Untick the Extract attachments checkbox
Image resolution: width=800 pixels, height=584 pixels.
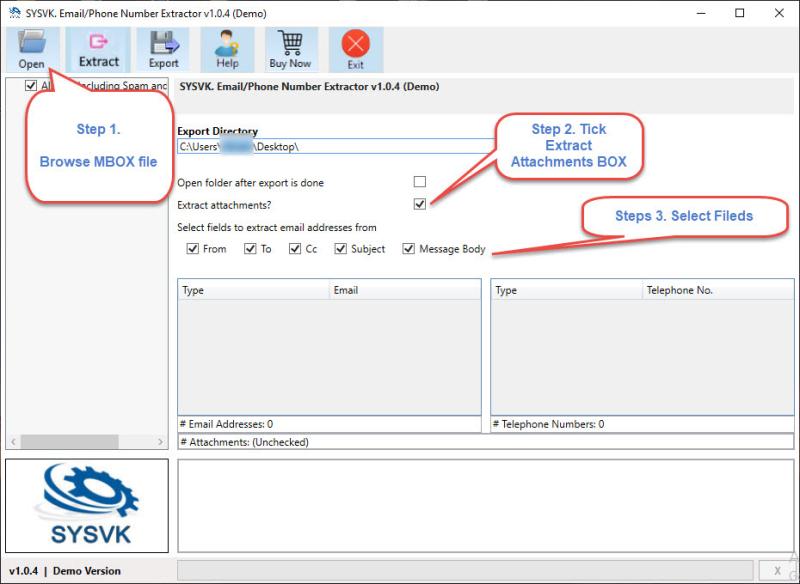tap(420, 204)
